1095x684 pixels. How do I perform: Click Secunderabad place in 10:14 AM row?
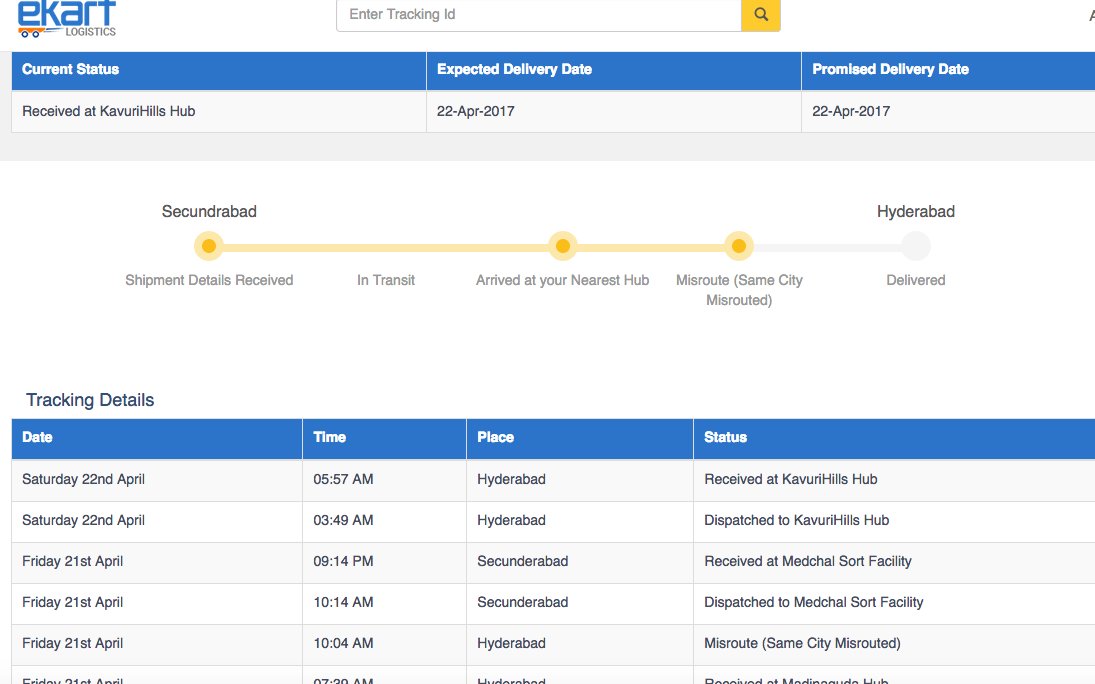[522, 602]
